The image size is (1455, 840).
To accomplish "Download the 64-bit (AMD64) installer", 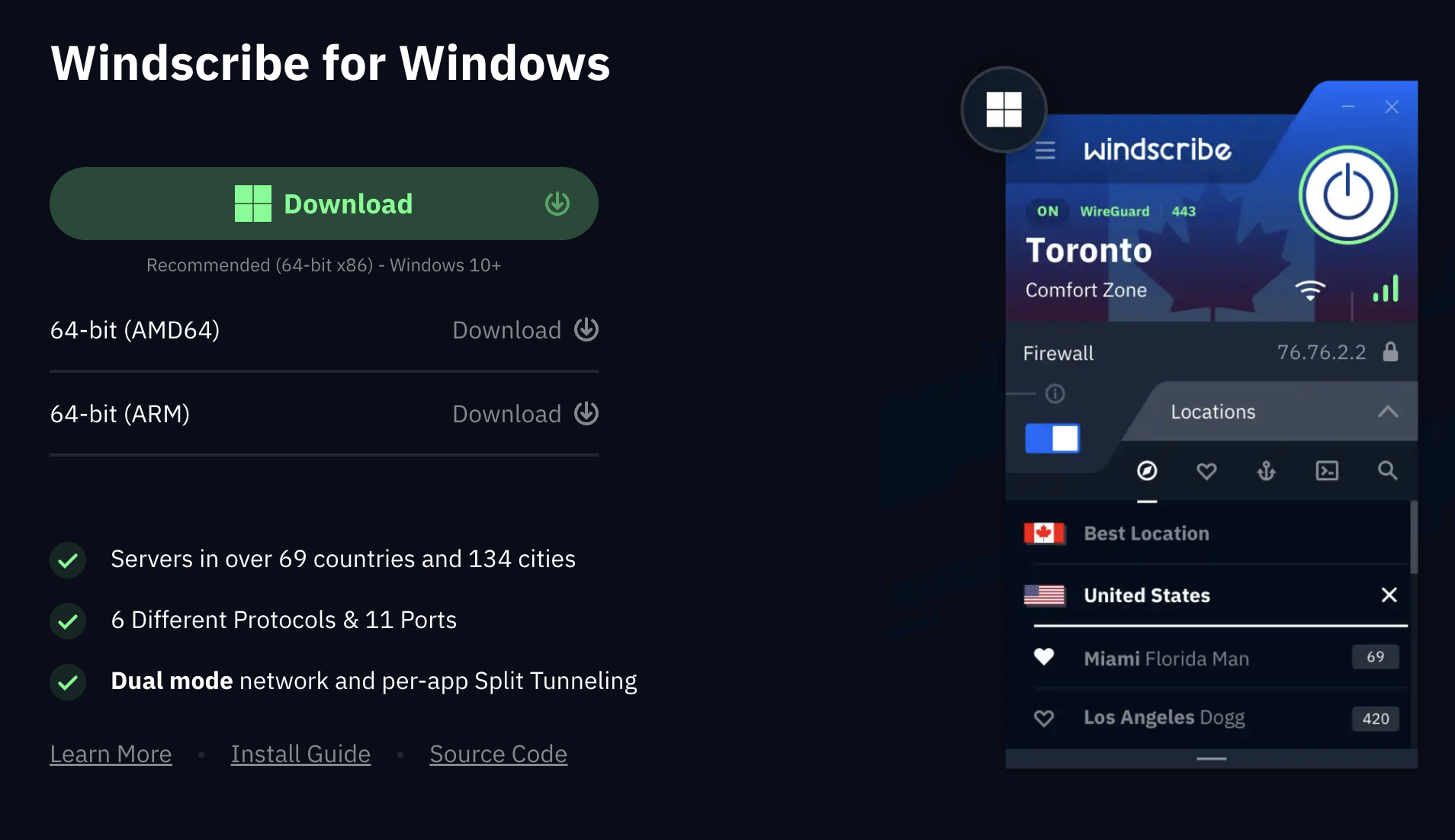I will pos(525,330).
